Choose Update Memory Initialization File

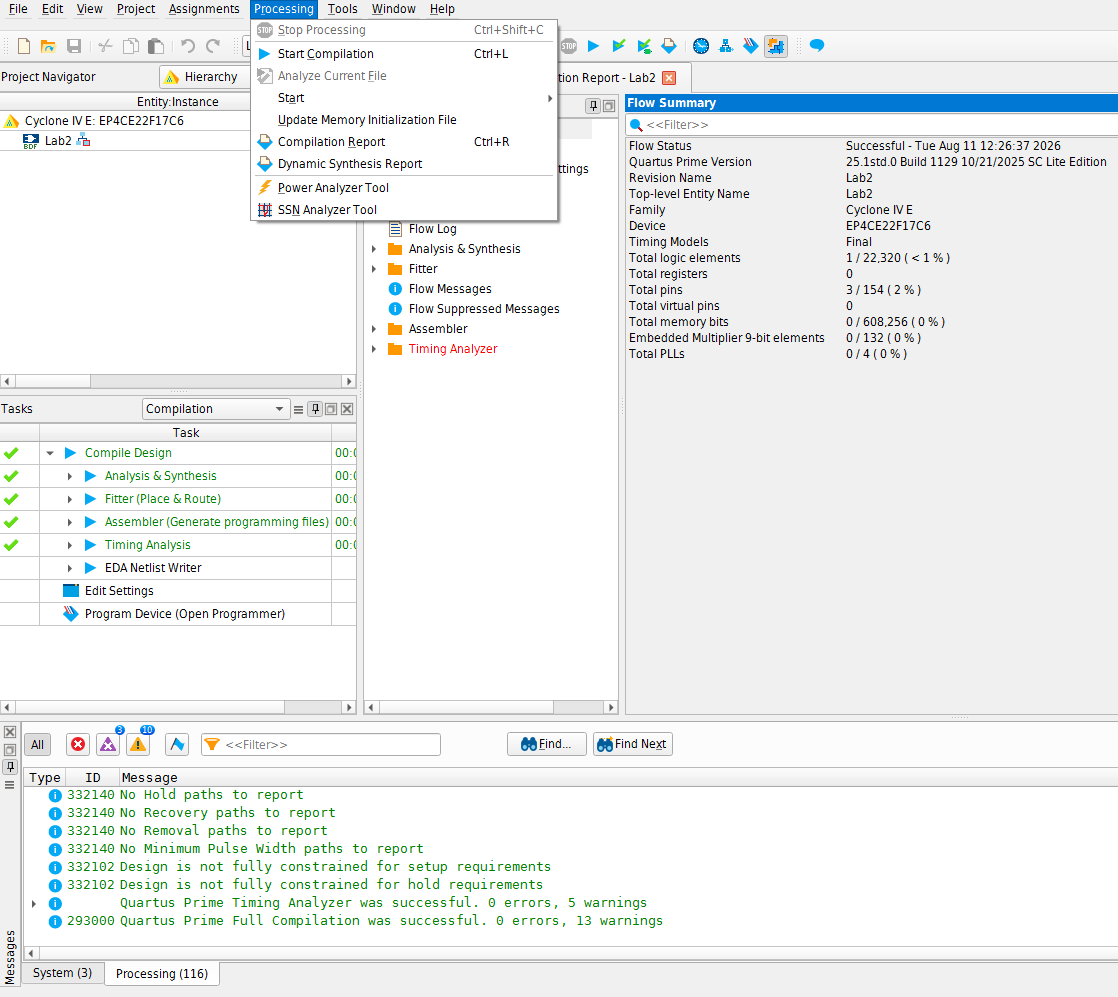(404, 120)
